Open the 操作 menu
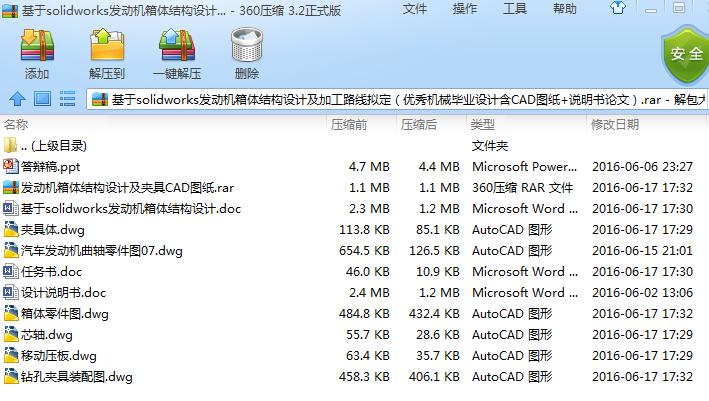 [465, 9]
